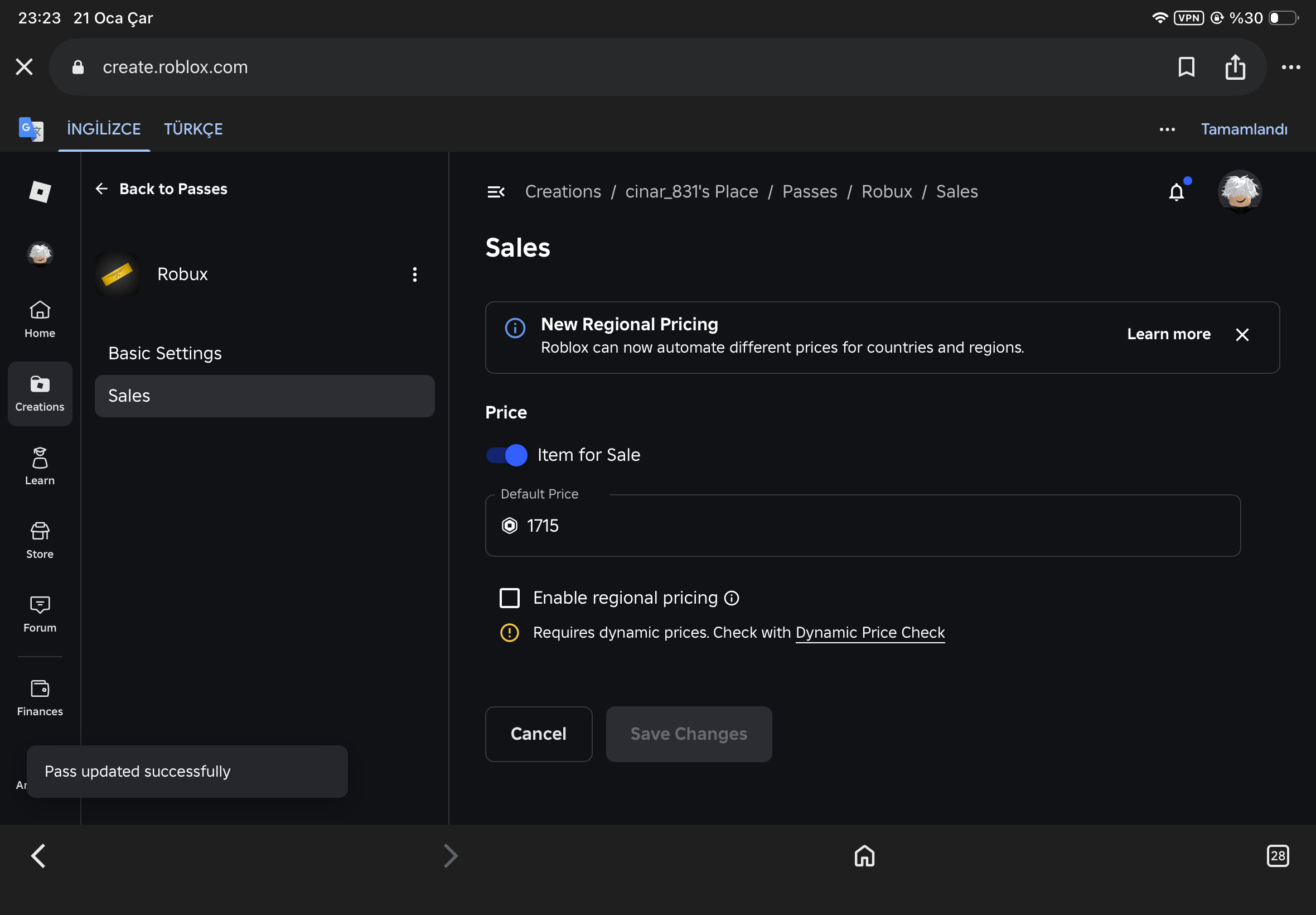1316x915 pixels.
Task: Switch translation to TÜRKÇE tab
Action: point(193,129)
